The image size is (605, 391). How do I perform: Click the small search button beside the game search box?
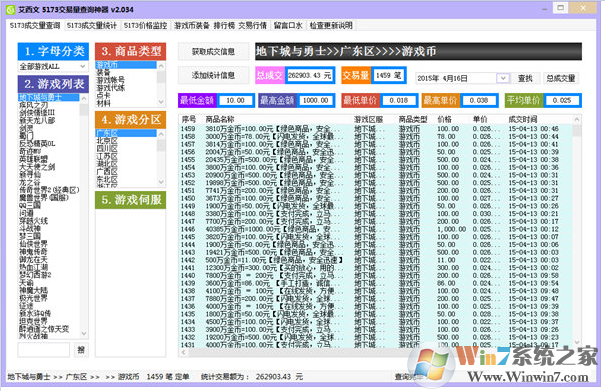[81, 350]
